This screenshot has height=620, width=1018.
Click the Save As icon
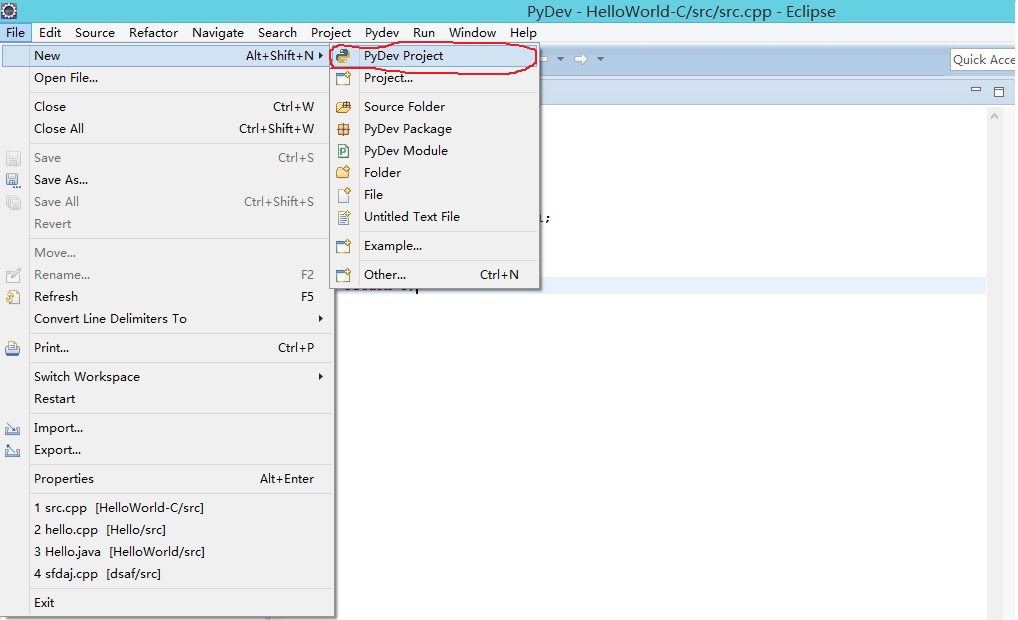[13, 180]
